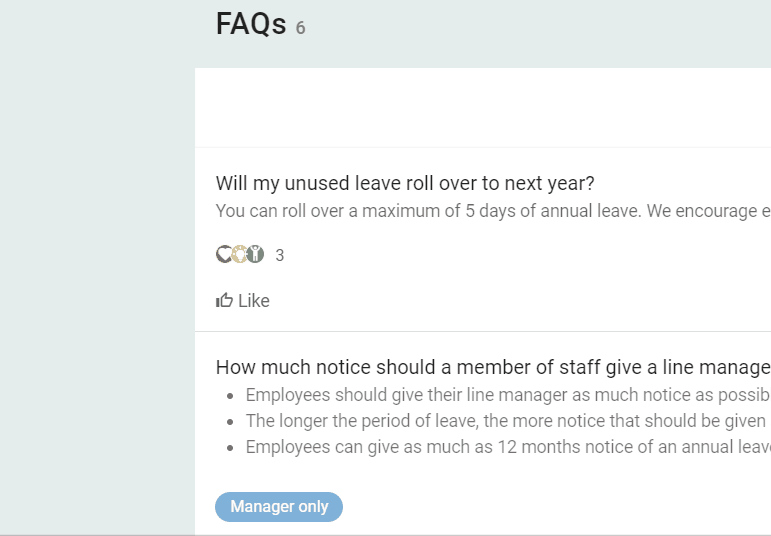
Task: Click the grey sidebar area left of FAQs
Action: pos(97,268)
